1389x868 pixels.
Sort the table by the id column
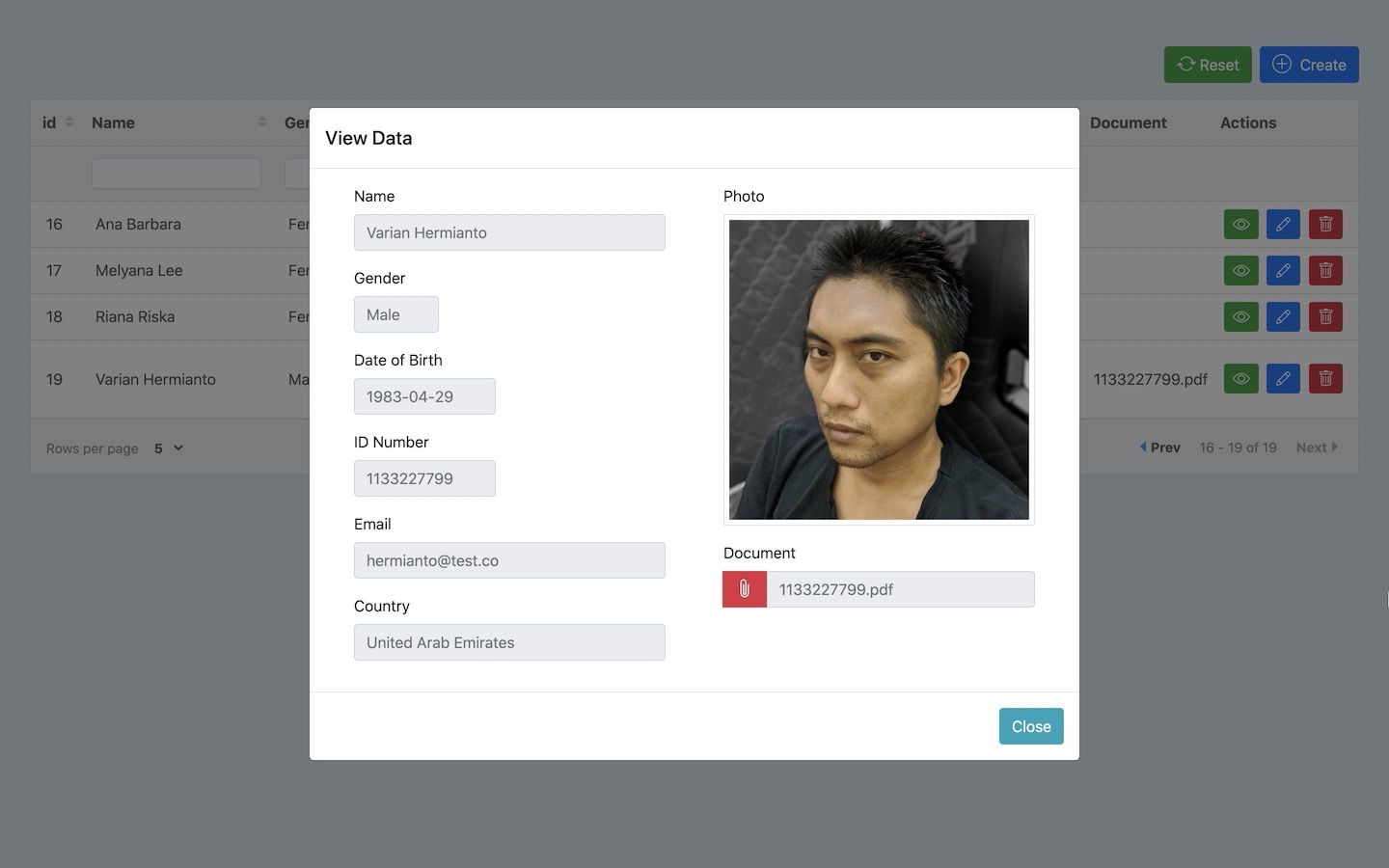point(68,122)
